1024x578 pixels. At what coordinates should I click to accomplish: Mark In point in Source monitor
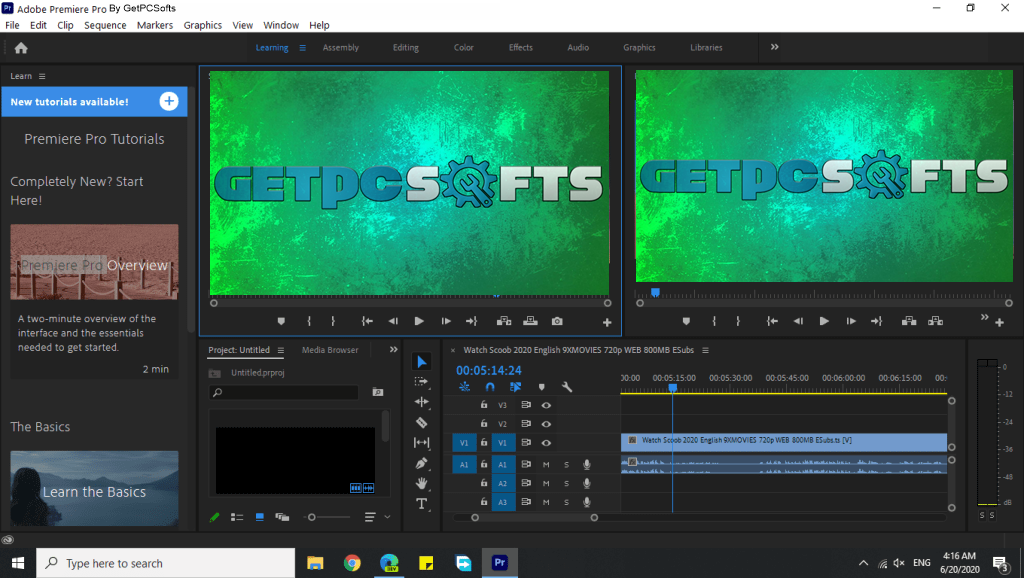point(310,321)
